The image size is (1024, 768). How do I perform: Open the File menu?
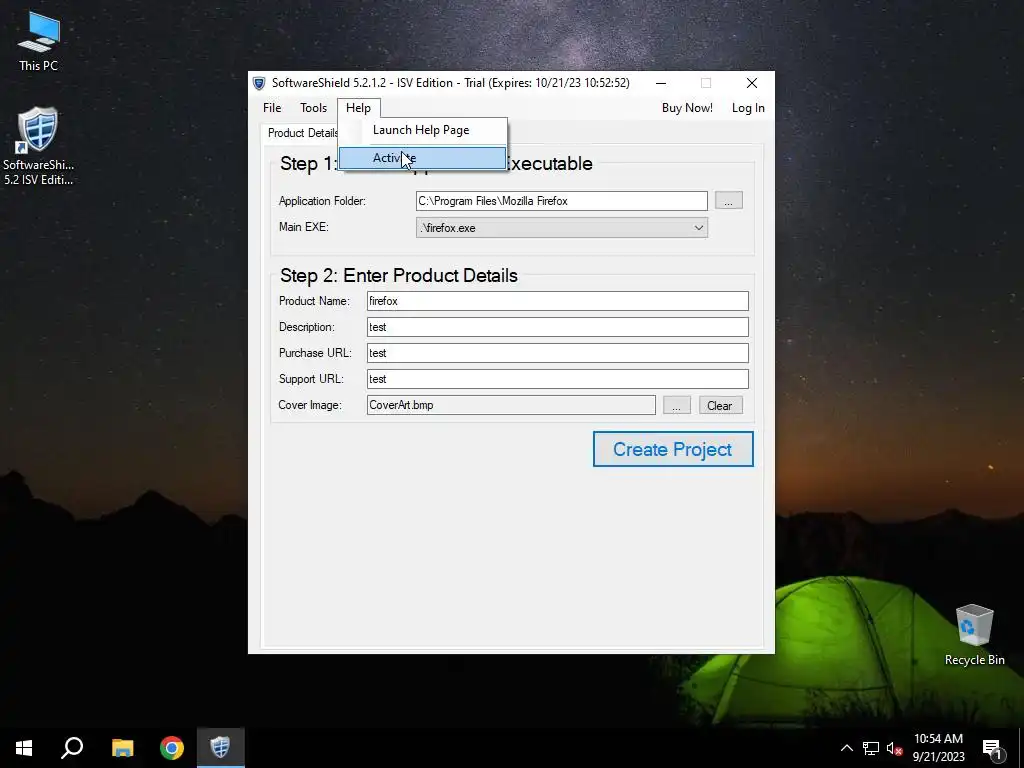pyautogui.click(x=272, y=108)
